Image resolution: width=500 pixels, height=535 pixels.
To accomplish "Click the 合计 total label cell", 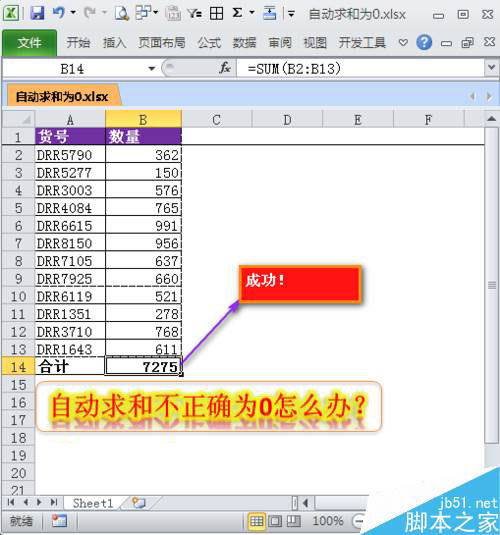I will click(70, 367).
